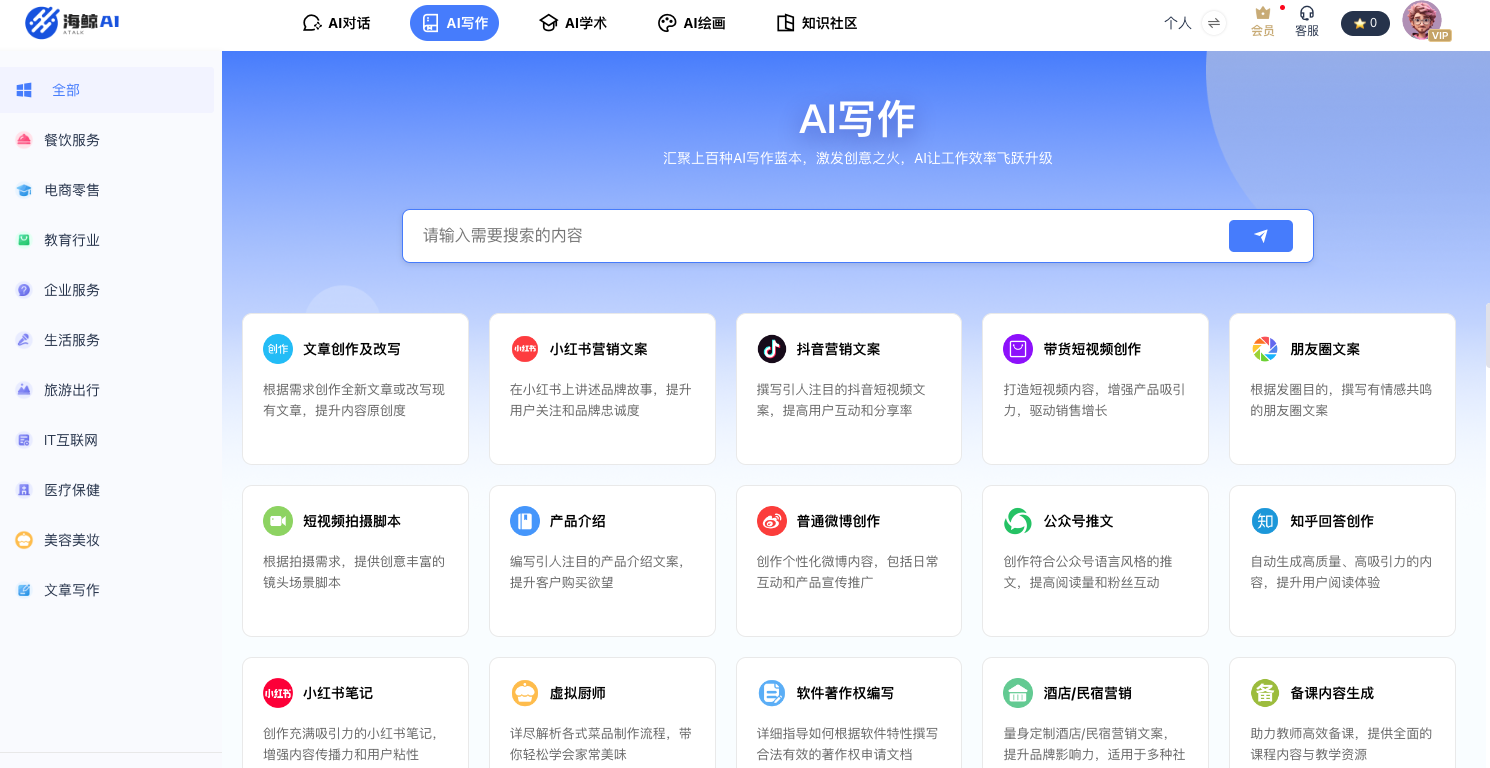This screenshot has height=768, width=1490.
Task: Click the 普通微博创作 Weibo icon
Action: coord(771,521)
